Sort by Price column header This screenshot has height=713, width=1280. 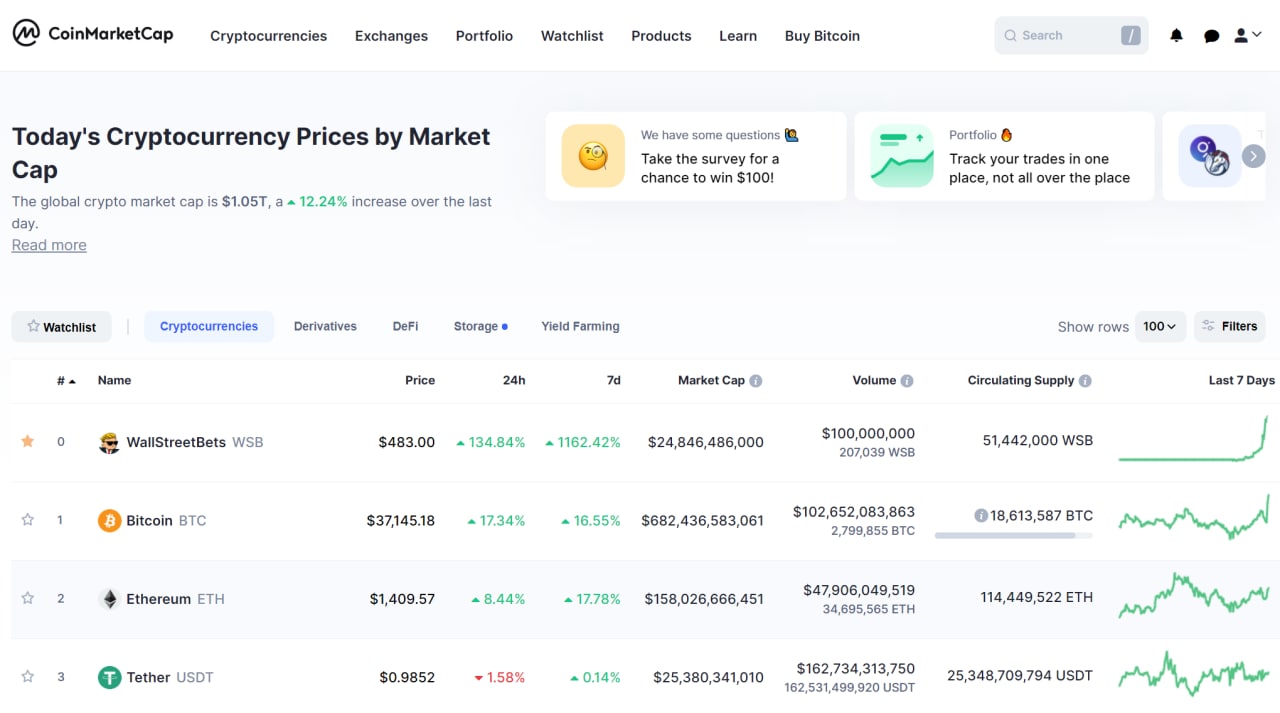tap(420, 381)
